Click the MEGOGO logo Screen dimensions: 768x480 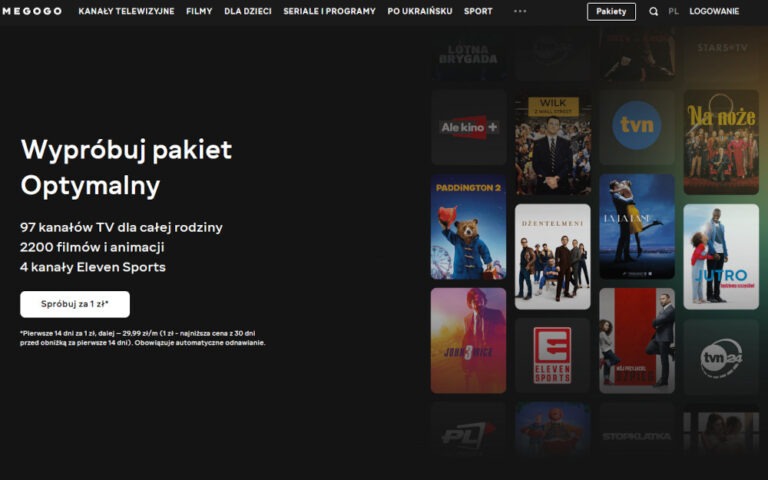[31, 11]
